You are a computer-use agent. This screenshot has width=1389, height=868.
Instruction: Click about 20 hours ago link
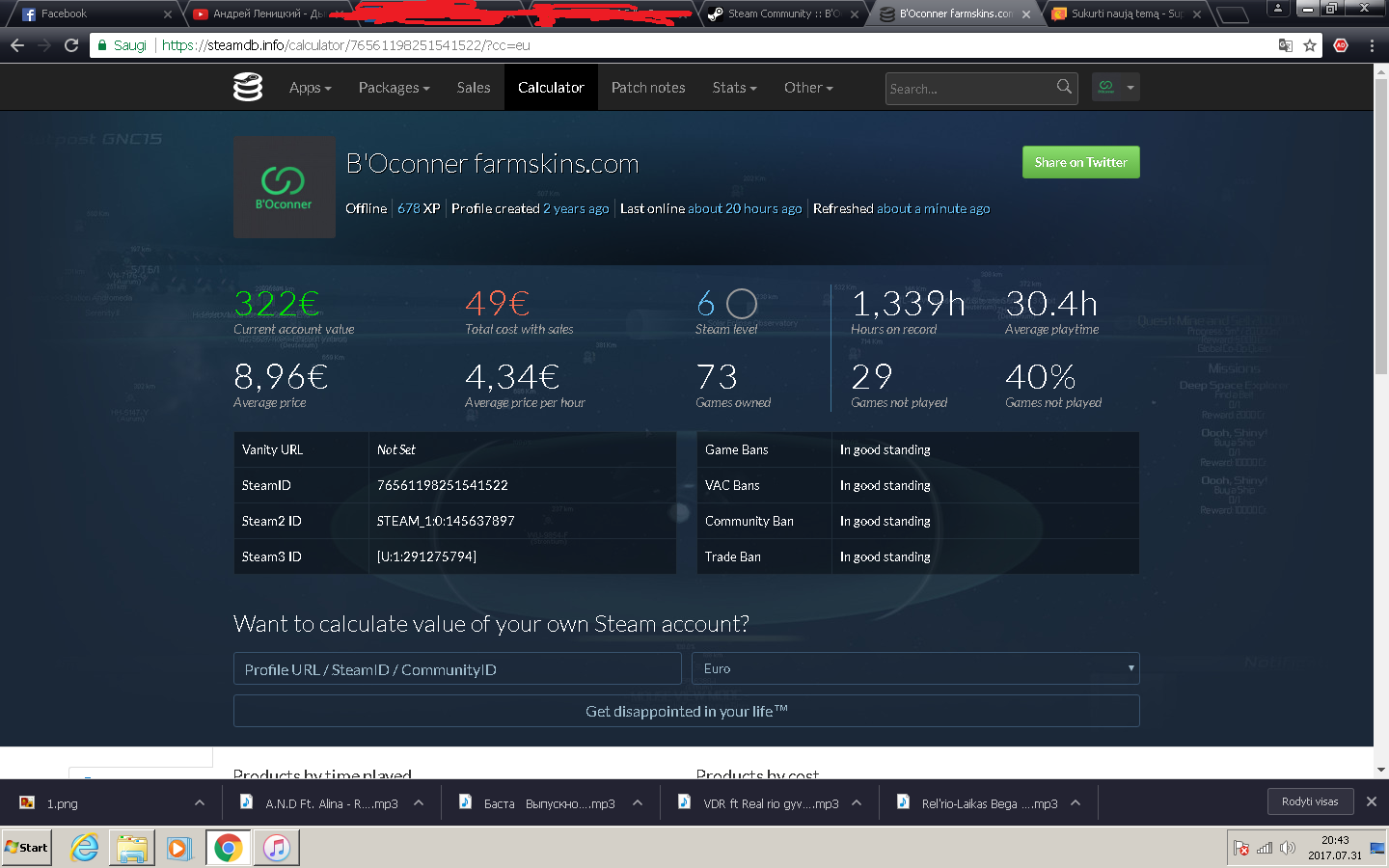(745, 208)
